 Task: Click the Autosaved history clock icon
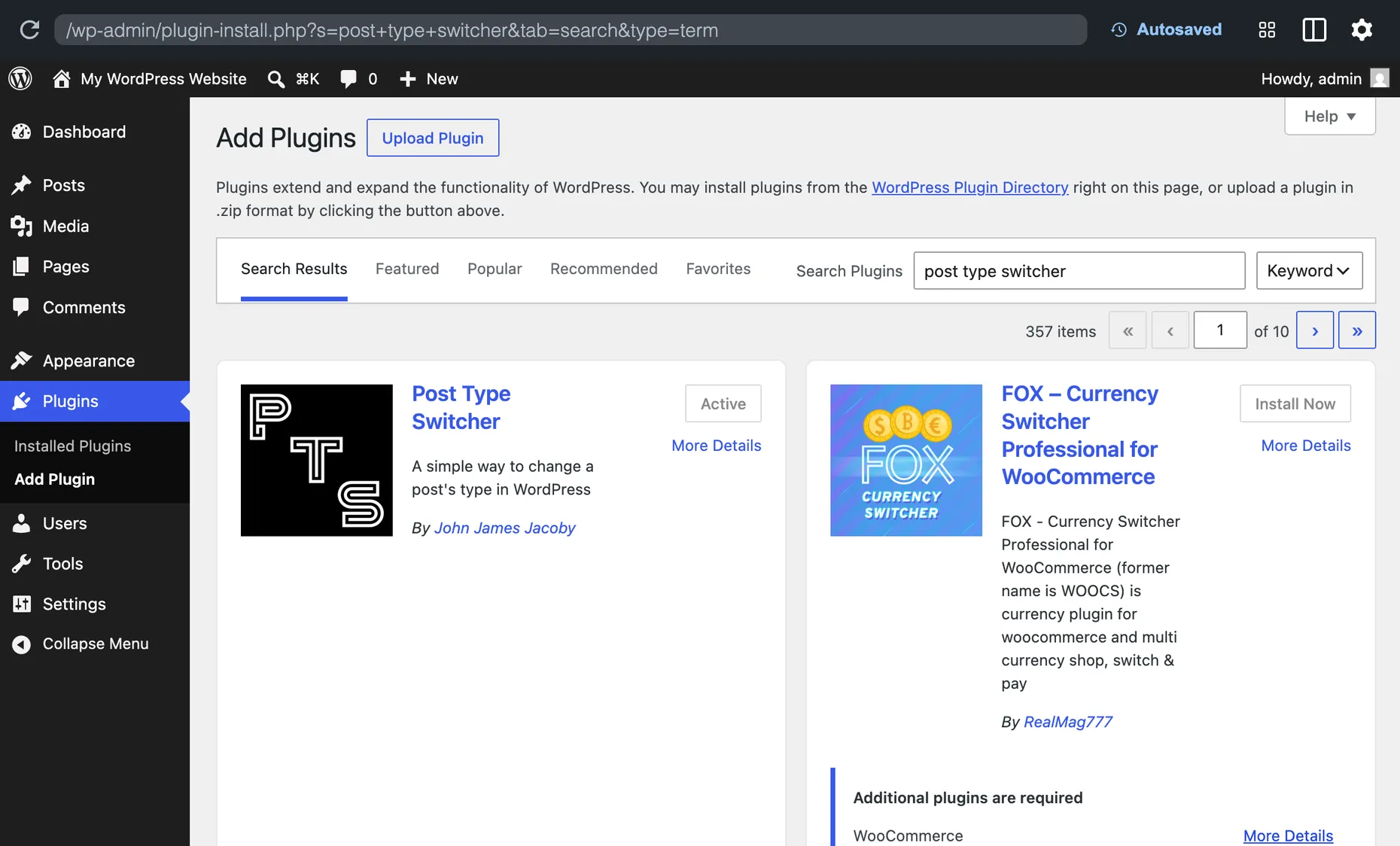(x=1119, y=30)
